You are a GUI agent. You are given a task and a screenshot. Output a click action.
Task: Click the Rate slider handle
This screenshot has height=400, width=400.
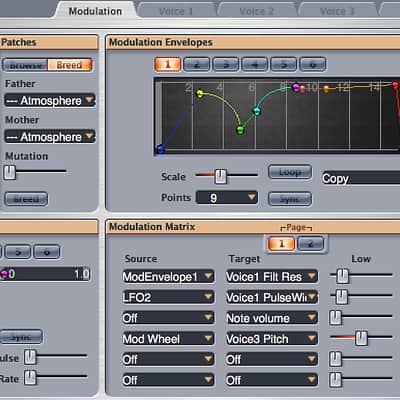click(30, 377)
